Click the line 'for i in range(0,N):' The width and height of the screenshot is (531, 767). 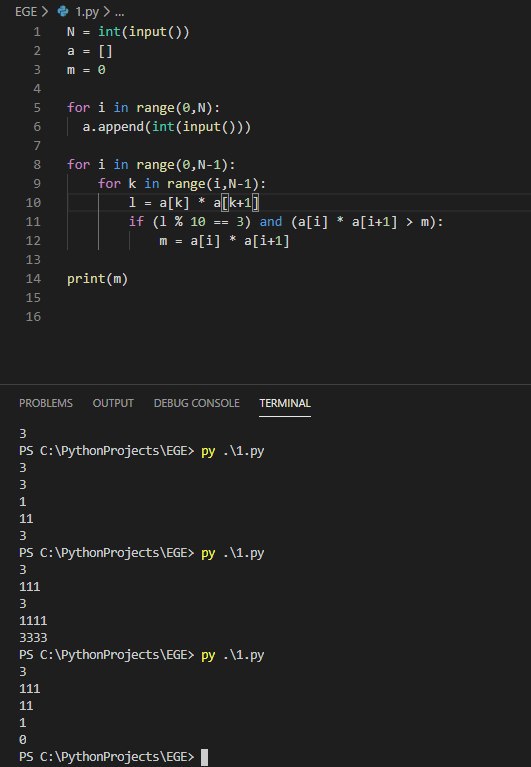[x=144, y=108]
